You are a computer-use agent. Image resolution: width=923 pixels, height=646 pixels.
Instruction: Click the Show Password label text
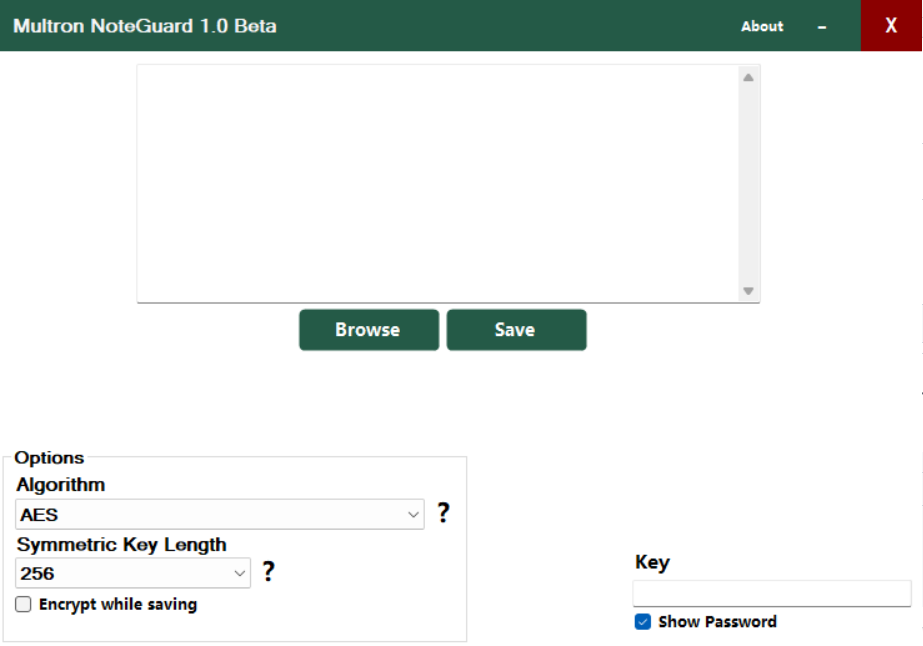pyautogui.click(x=717, y=622)
